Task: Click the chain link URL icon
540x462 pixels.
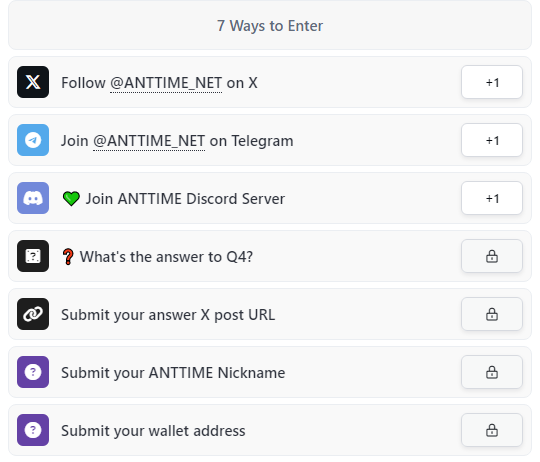Action: coord(33,314)
